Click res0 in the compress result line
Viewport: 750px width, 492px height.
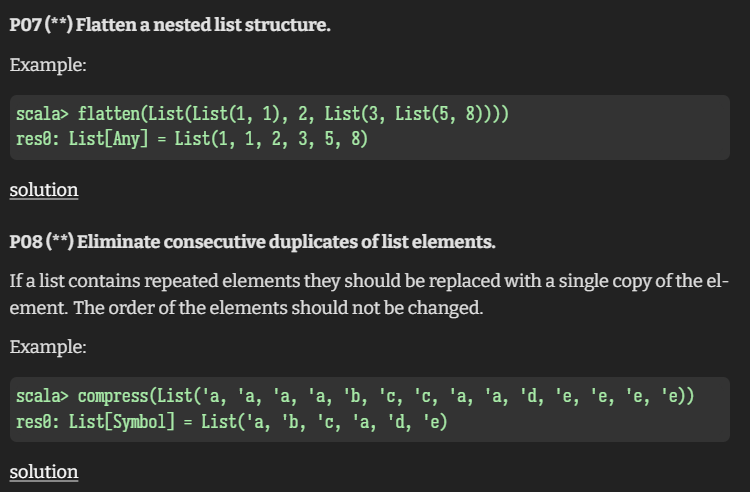33,422
